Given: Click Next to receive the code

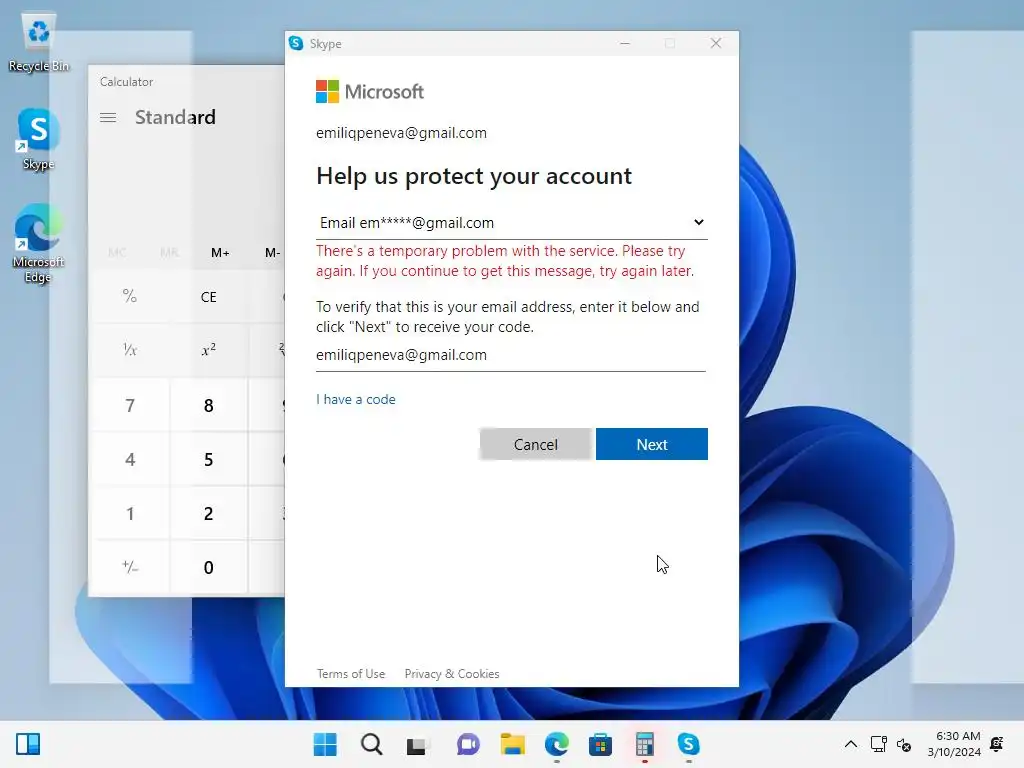Looking at the screenshot, I should coord(652,444).
